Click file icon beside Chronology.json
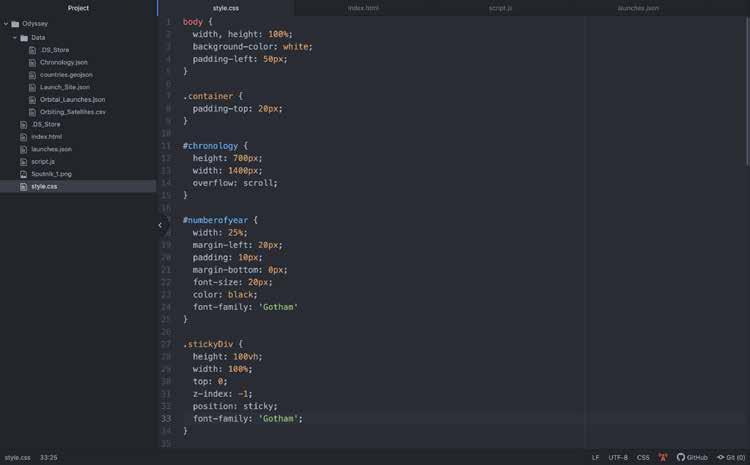The image size is (750, 465). (32, 63)
